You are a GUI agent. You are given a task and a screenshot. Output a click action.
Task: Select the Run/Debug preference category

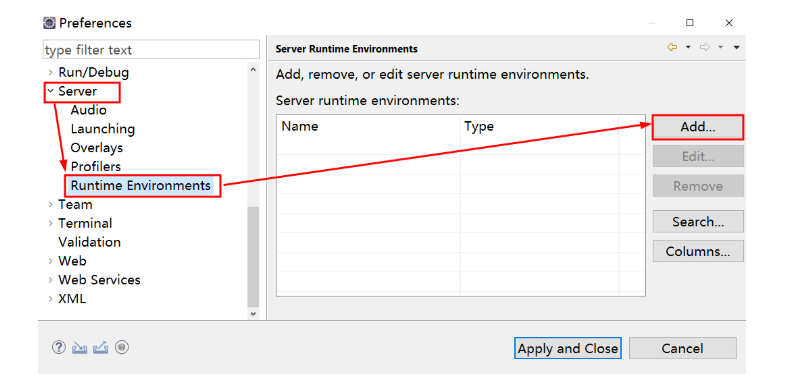94,73
